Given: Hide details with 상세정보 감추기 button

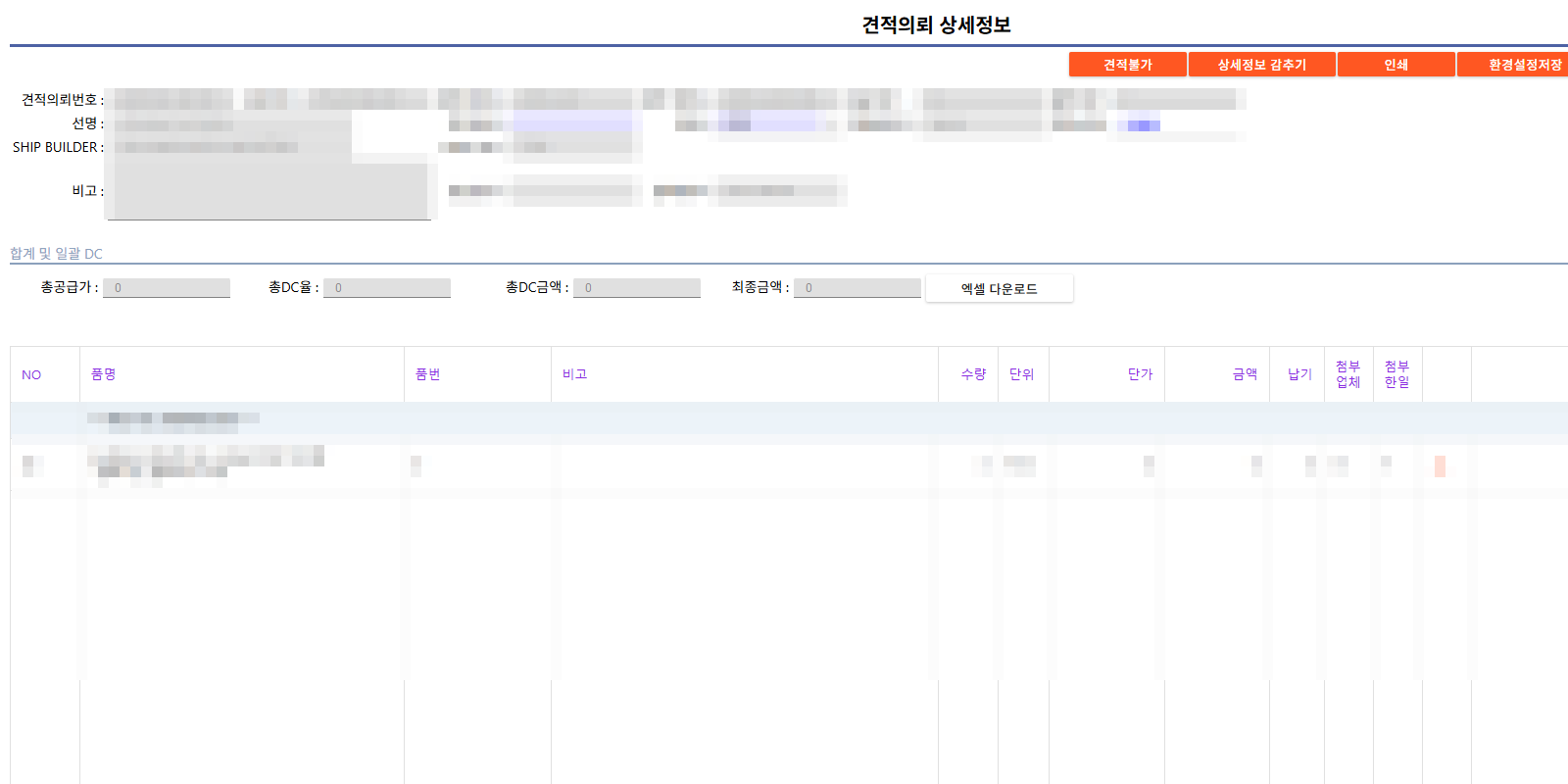Looking at the screenshot, I should (x=1261, y=65).
